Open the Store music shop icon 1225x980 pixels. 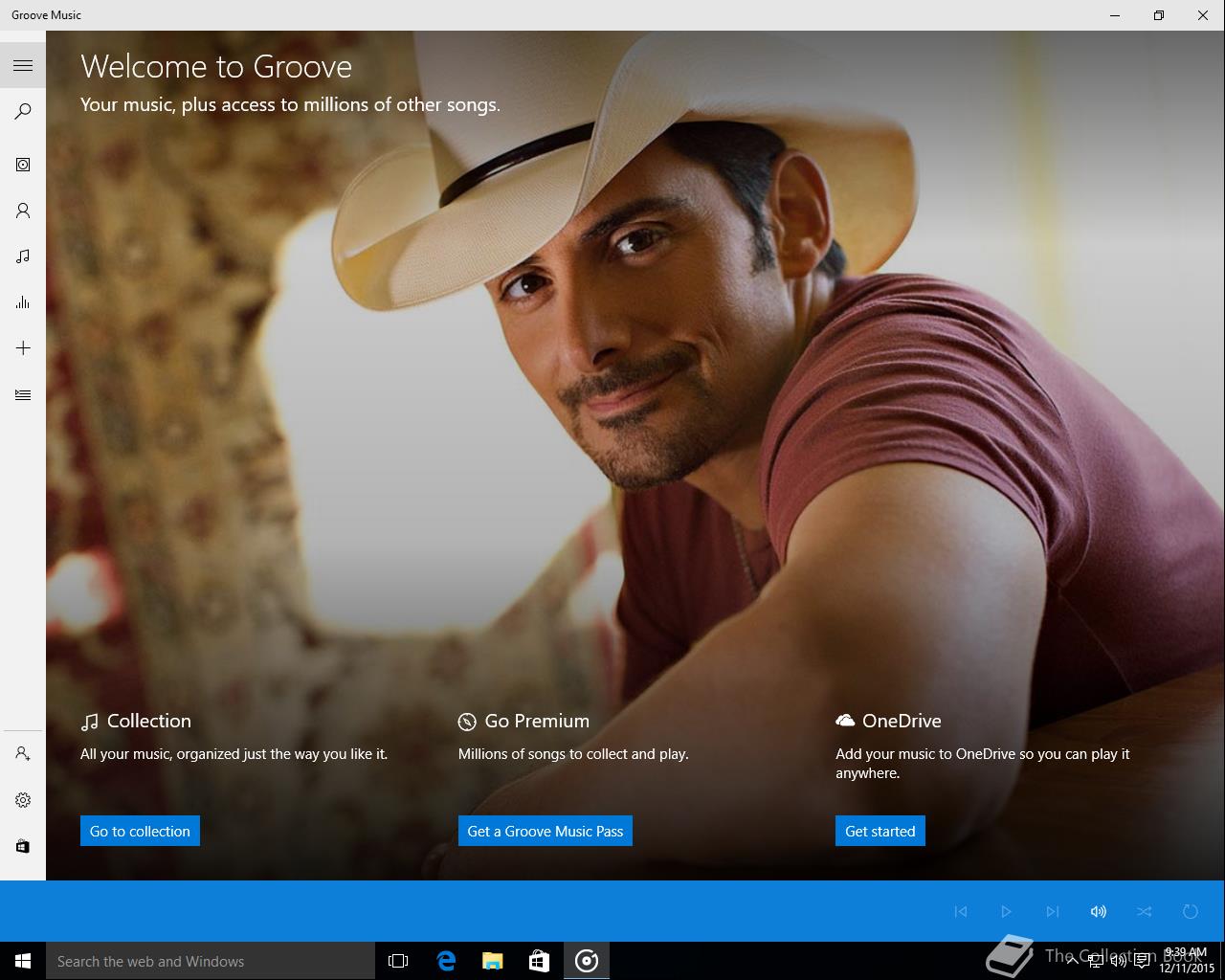click(x=23, y=846)
